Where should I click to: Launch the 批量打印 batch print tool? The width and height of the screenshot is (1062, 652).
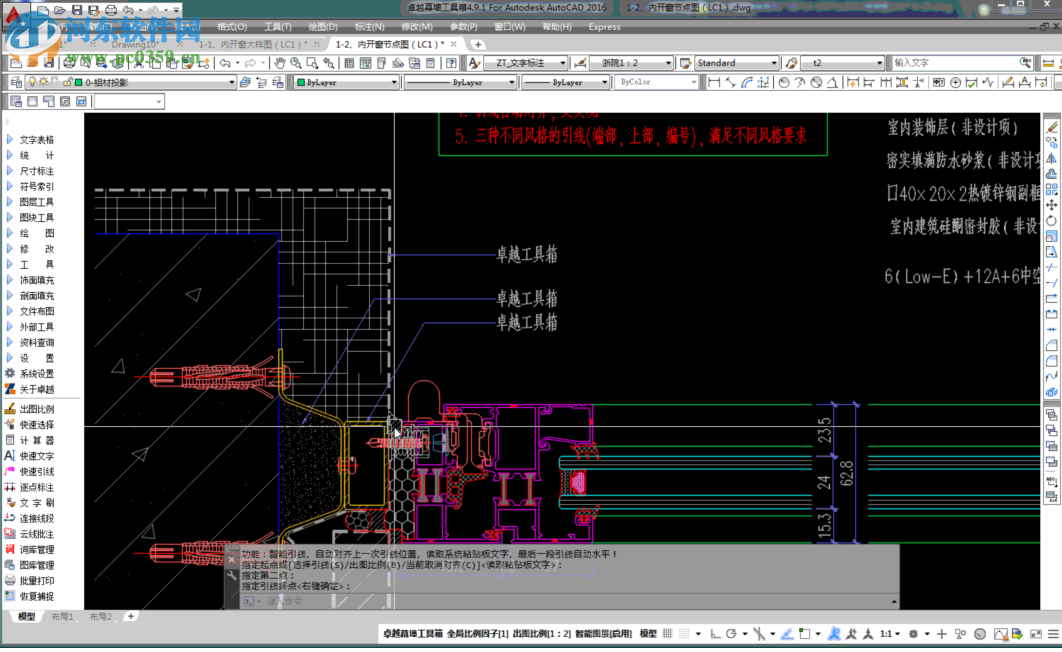[36, 581]
